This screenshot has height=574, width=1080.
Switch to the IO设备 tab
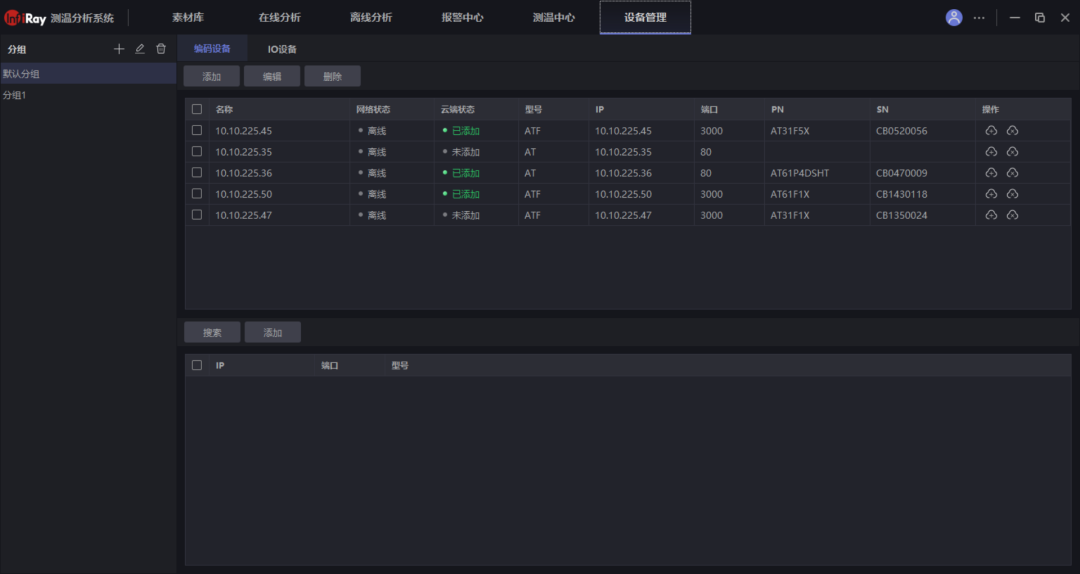281,49
